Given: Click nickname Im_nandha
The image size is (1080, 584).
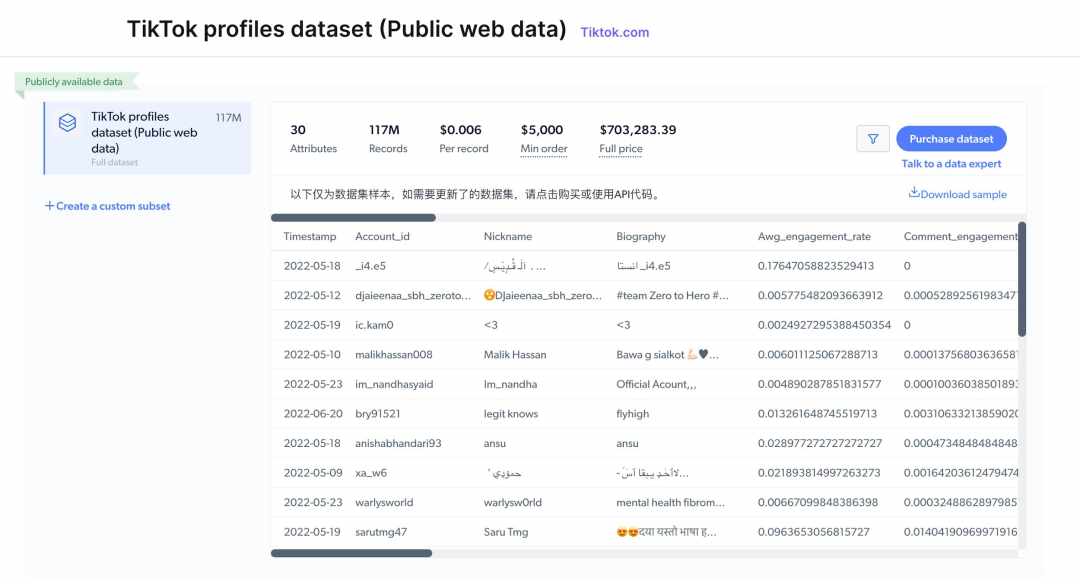Looking at the screenshot, I should (x=510, y=384).
